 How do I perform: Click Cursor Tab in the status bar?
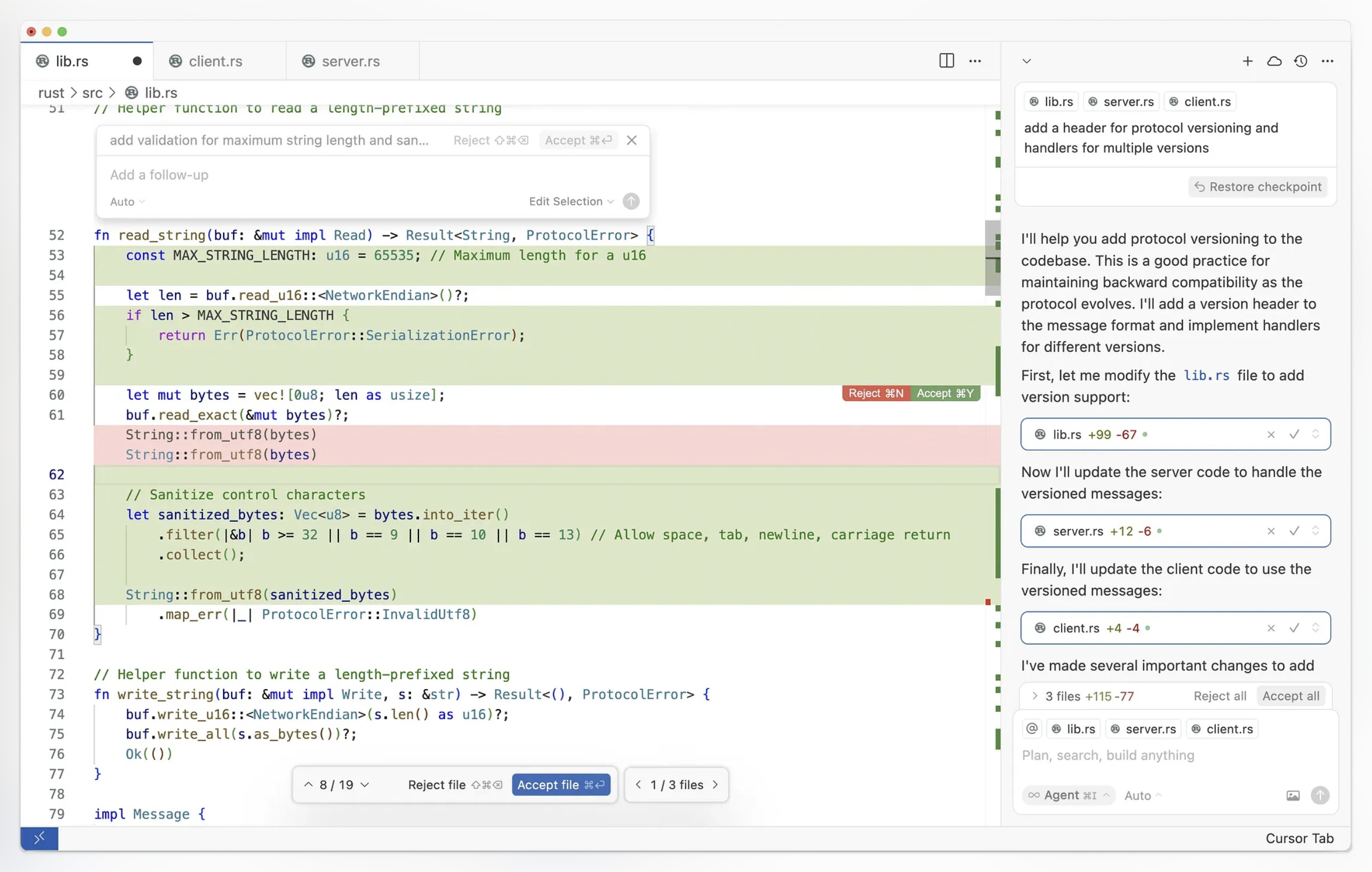pyautogui.click(x=1300, y=838)
